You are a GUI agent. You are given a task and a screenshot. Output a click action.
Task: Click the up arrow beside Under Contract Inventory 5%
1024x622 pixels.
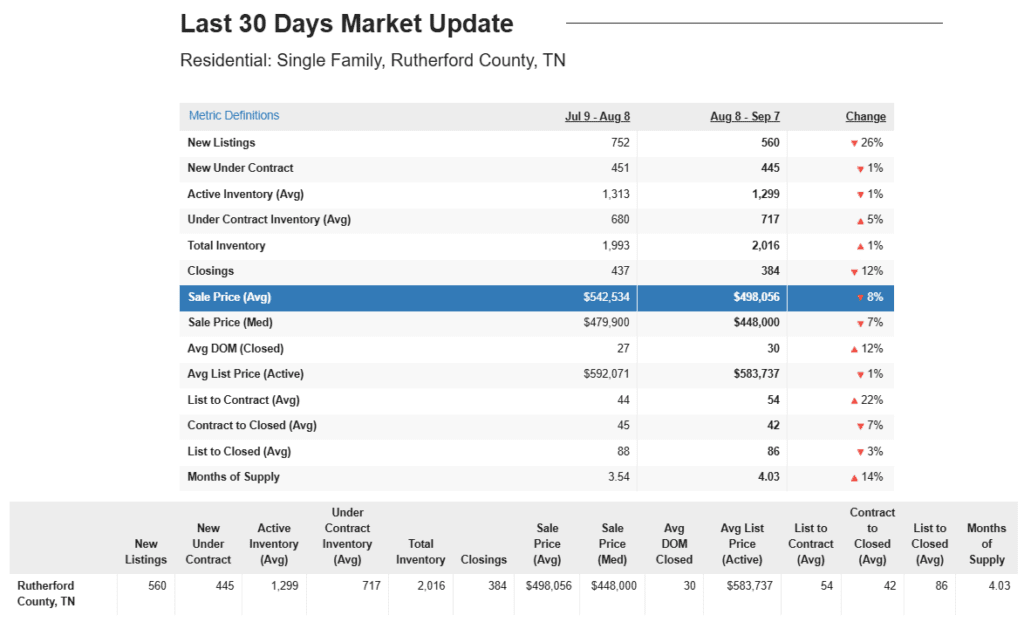[x=860, y=220]
